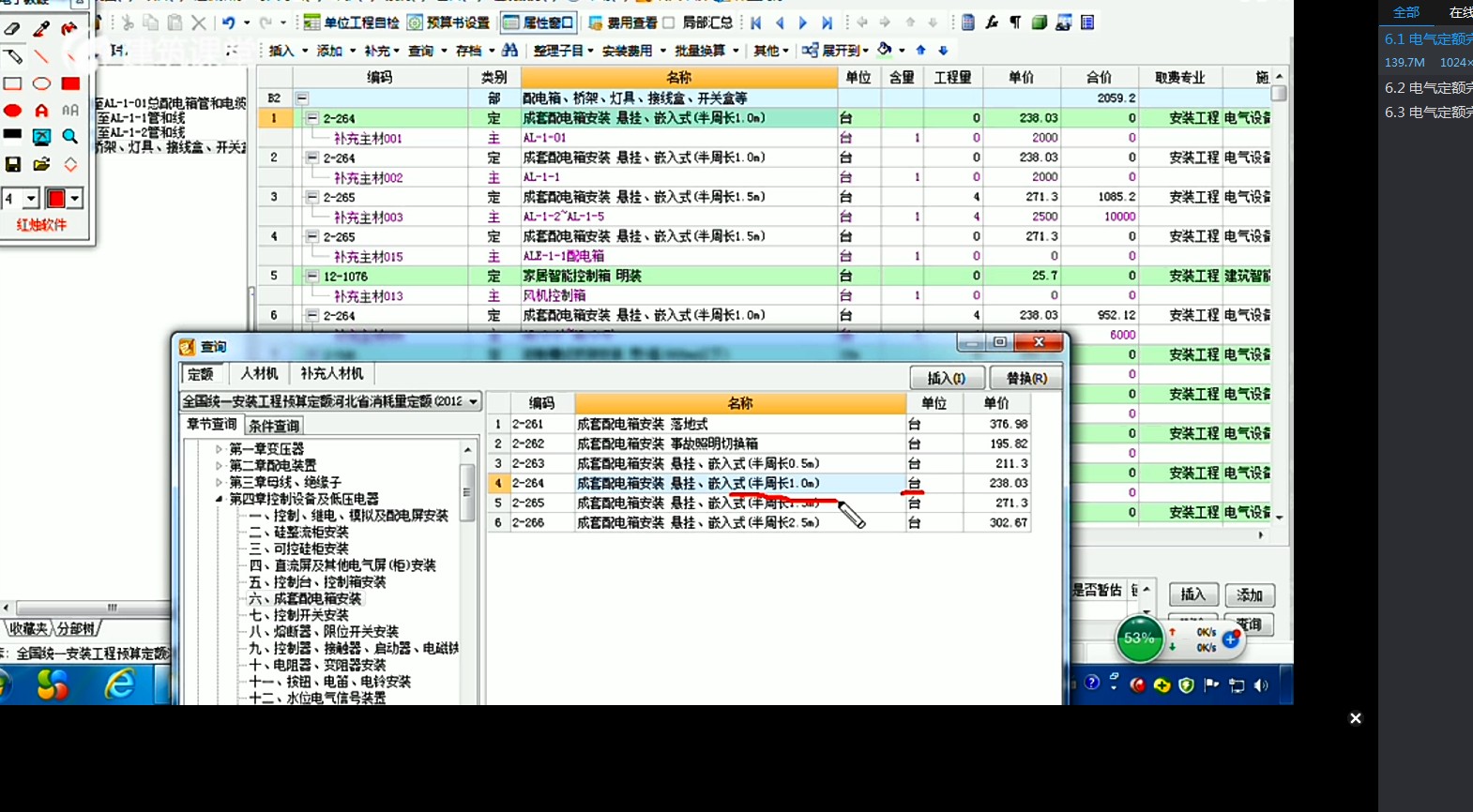Click the delete X icon in toolbar
Viewport: 1473px width, 812px height.
[199, 23]
